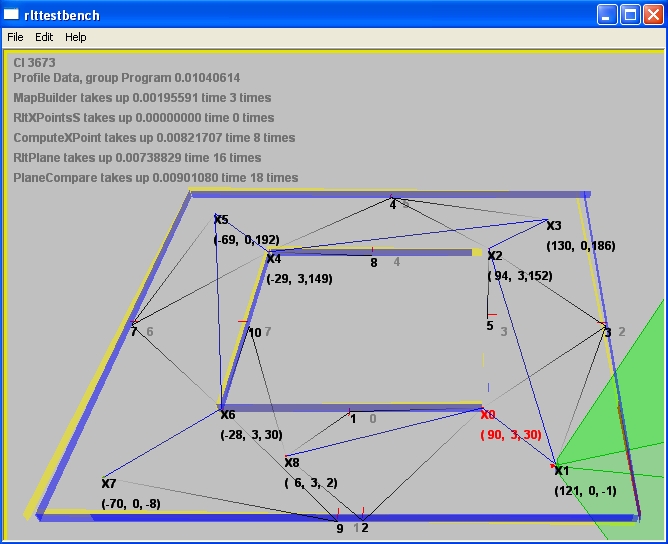The width and height of the screenshot is (668, 544).
Task: Click the red coordinate label (90, 3, 30)
Action: tap(511, 435)
